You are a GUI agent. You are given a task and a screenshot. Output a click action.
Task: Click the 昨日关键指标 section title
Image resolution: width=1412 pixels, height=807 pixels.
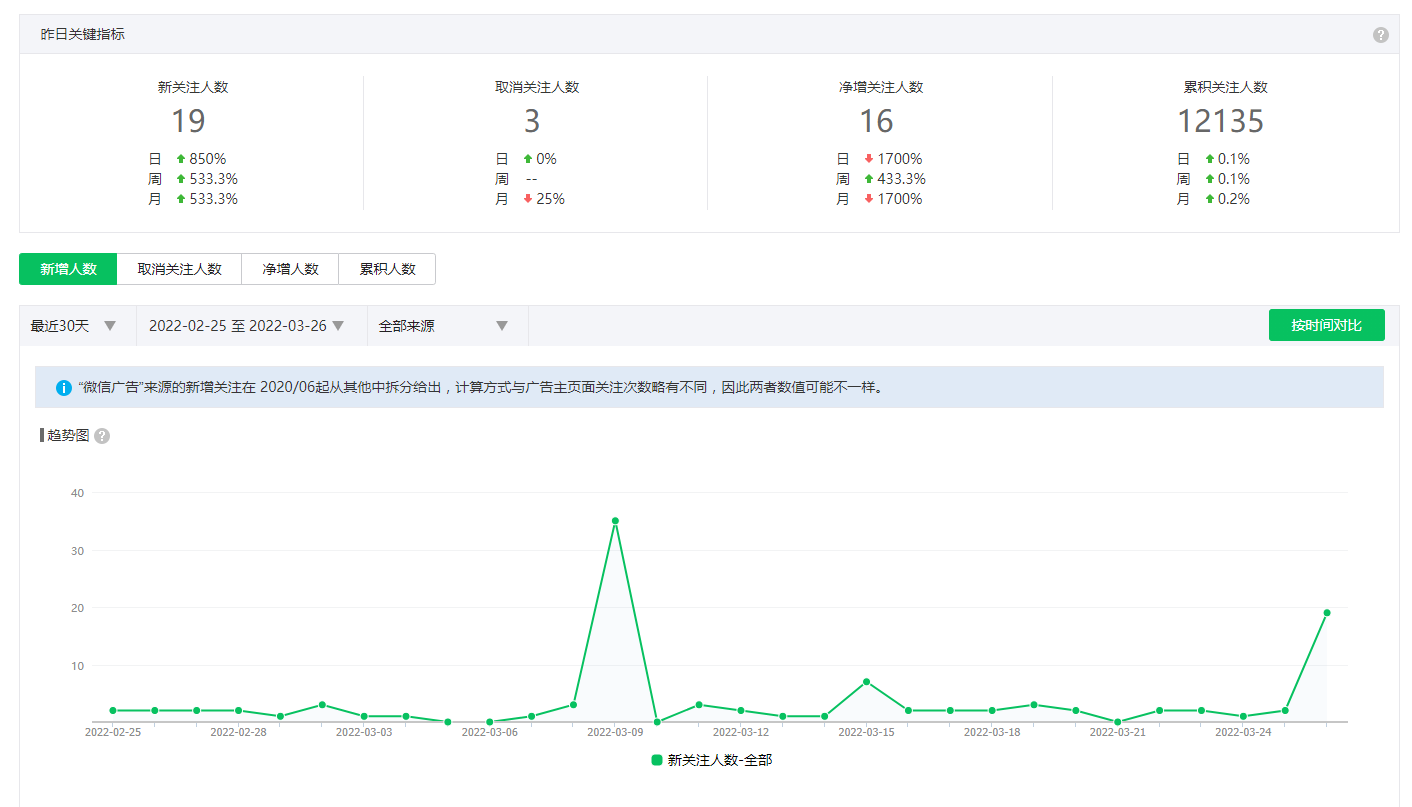click(x=82, y=34)
